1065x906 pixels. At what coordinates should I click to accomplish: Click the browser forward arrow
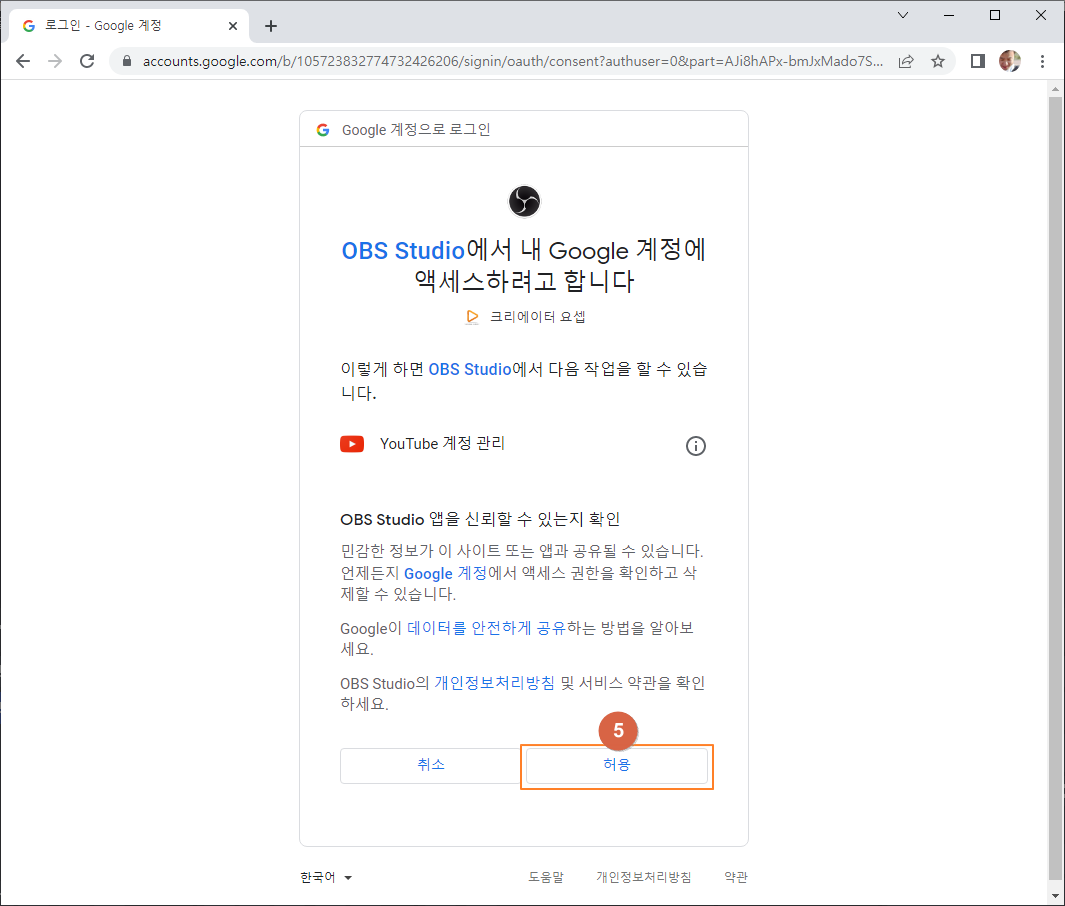[x=55, y=61]
